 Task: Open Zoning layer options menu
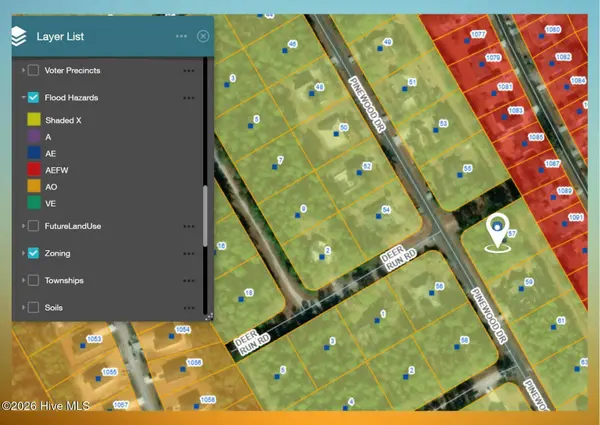click(188, 254)
